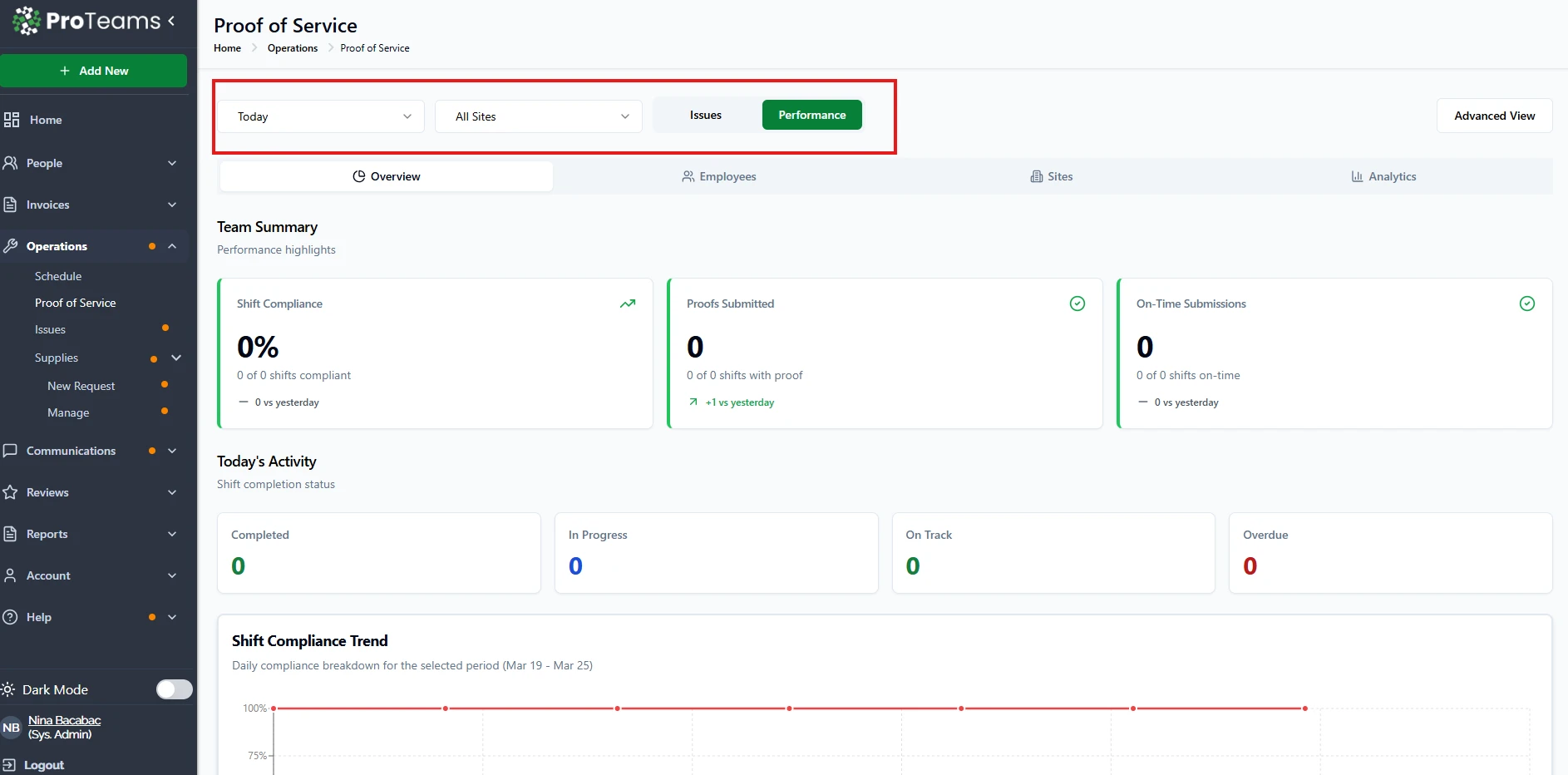Open the Analytics tab
The image size is (1568, 775).
[1383, 176]
